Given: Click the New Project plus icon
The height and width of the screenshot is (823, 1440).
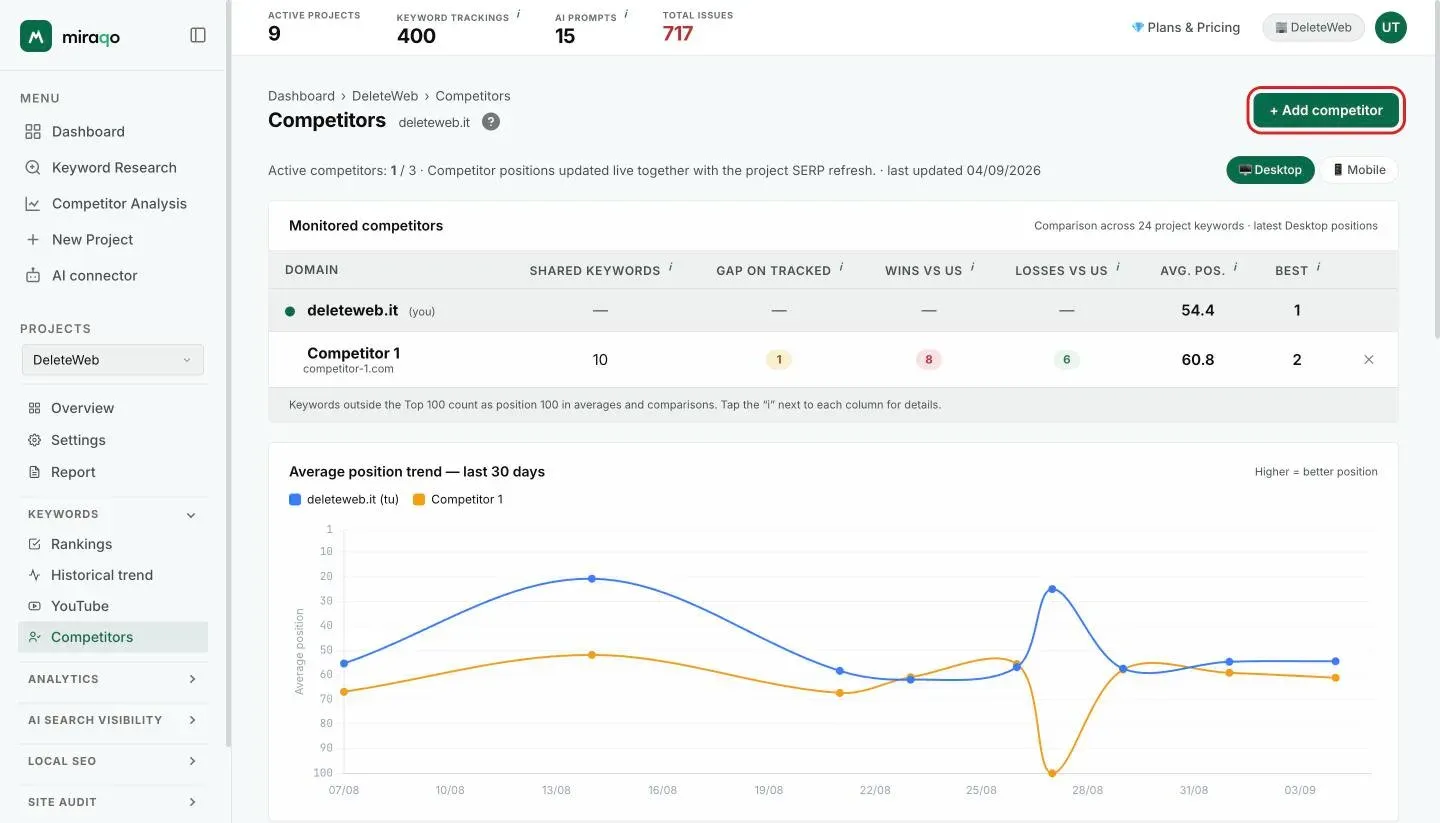Looking at the screenshot, I should click(33, 239).
